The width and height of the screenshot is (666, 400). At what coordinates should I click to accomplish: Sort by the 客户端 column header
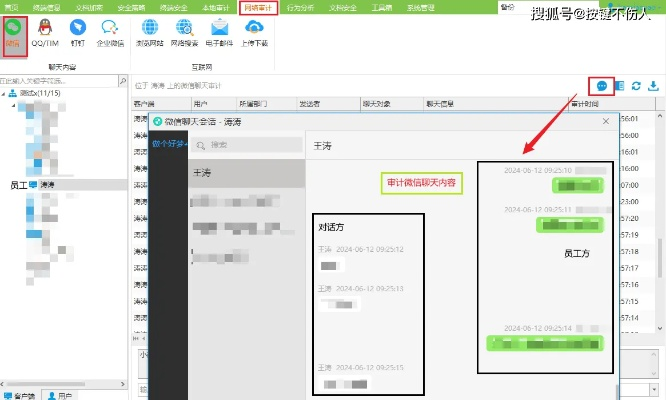click(161, 104)
